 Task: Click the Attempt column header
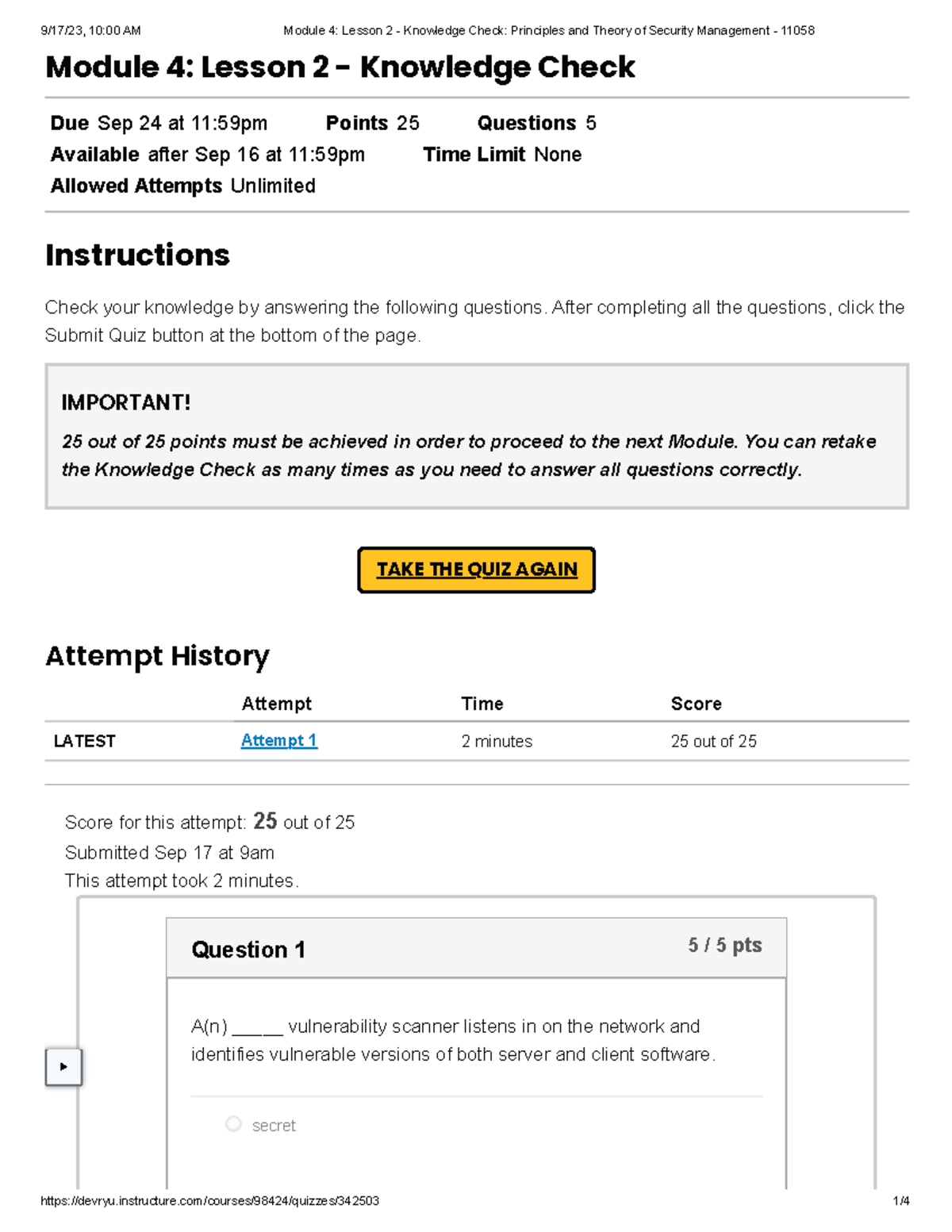pyautogui.click(x=276, y=704)
